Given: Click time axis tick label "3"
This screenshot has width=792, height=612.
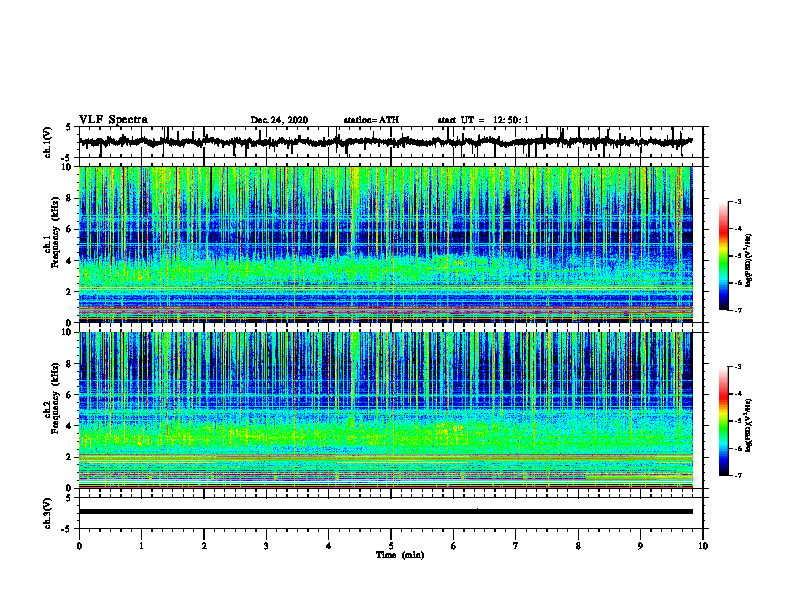Looking at the screenshot, I should tap(266, 546).
